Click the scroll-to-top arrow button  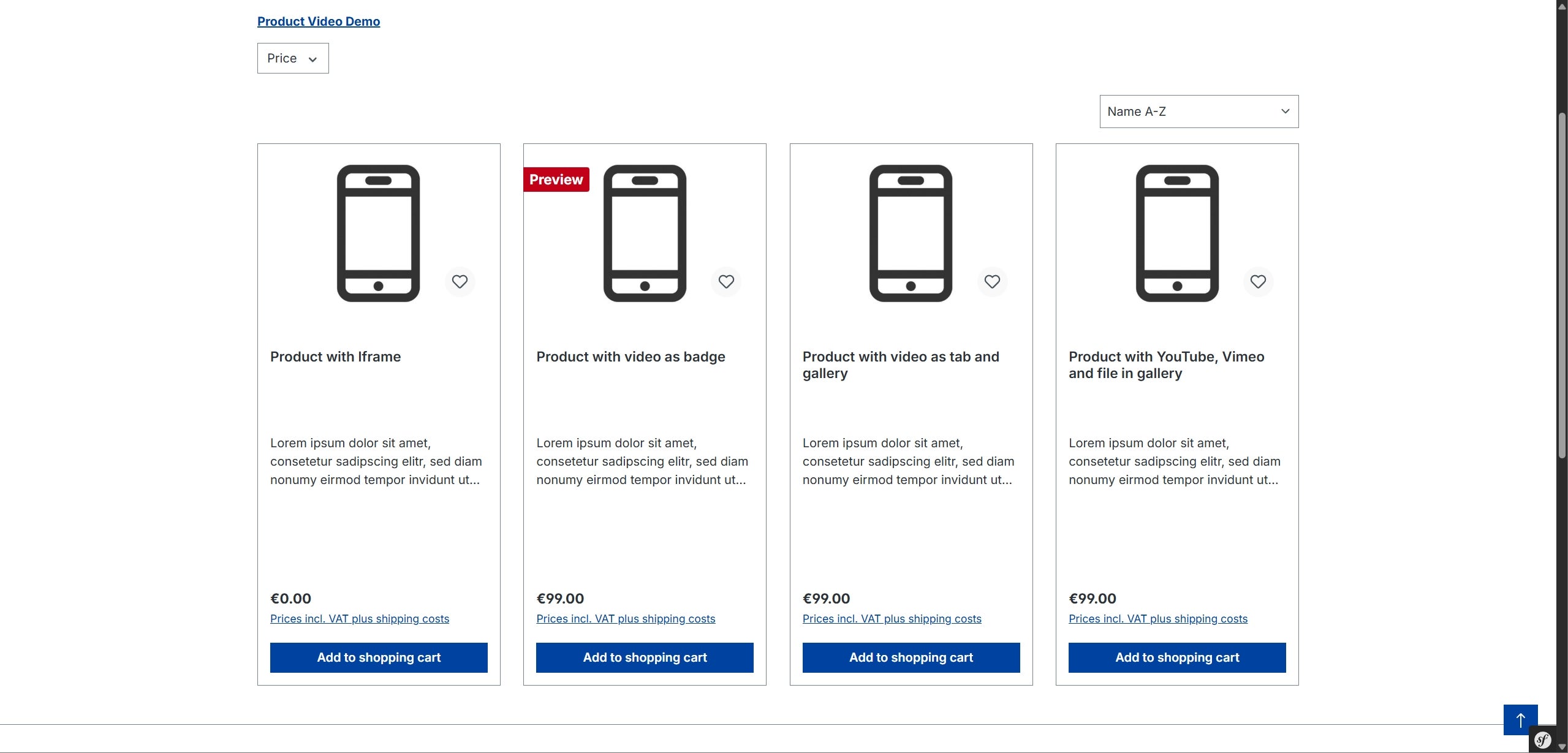(1520, 720)
